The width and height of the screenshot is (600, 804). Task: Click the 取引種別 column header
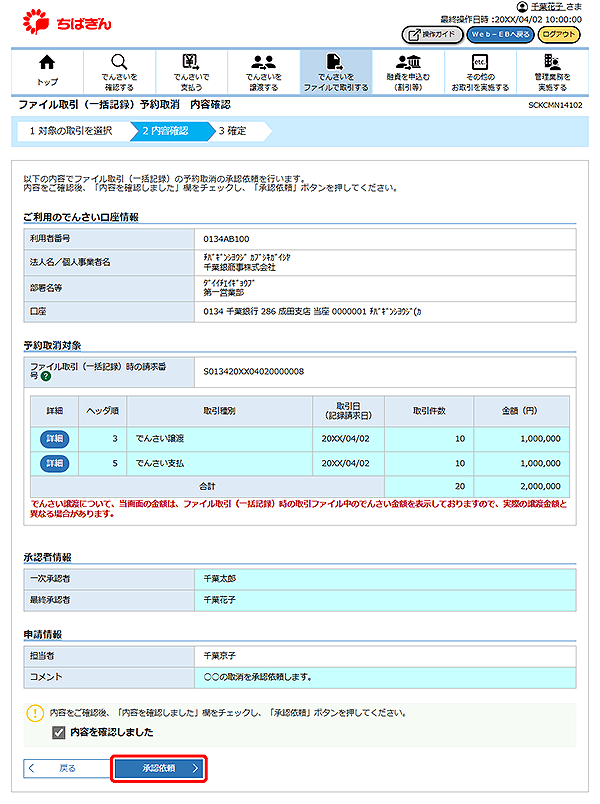pos(219,411)
